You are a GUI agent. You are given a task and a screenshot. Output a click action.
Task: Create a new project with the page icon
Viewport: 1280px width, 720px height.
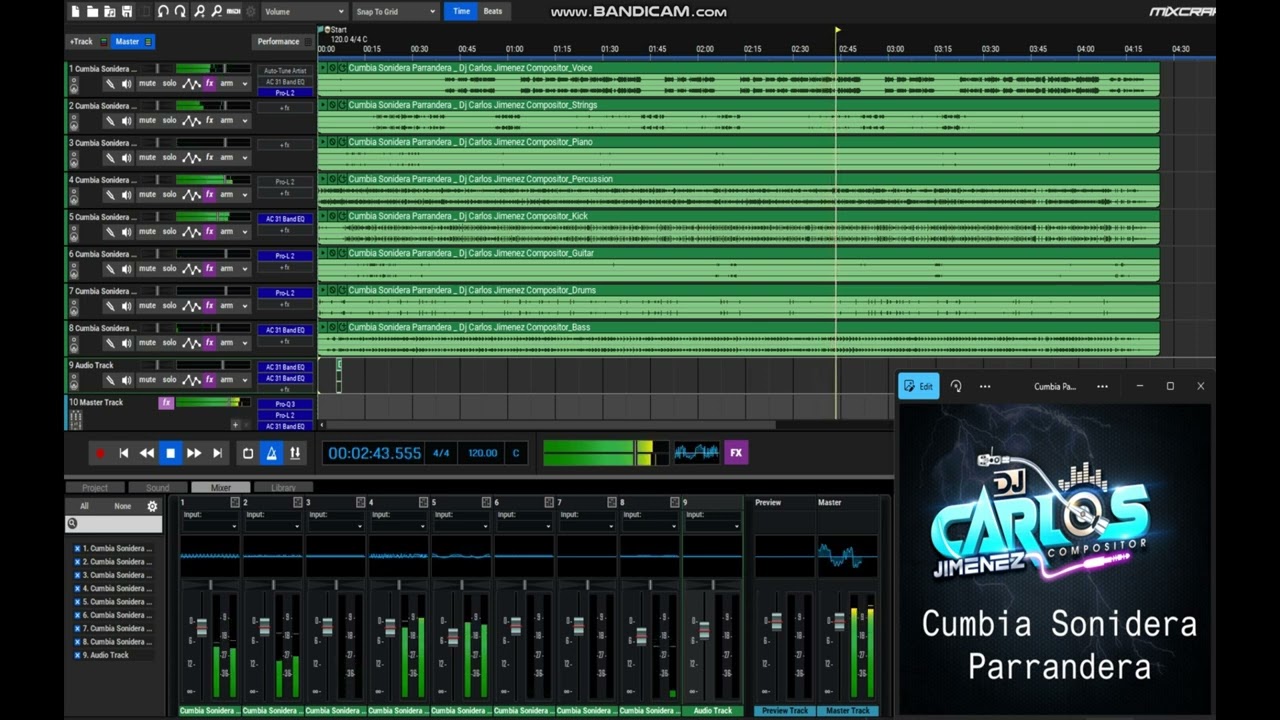point(77,12)
